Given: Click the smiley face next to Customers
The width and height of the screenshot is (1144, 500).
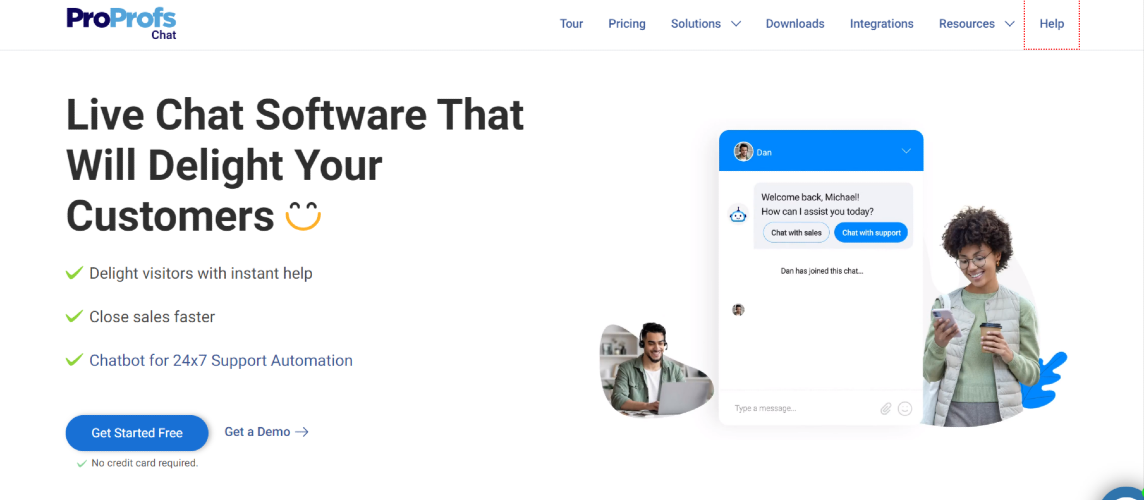Looking at the screenshot, I should [303, 216].
